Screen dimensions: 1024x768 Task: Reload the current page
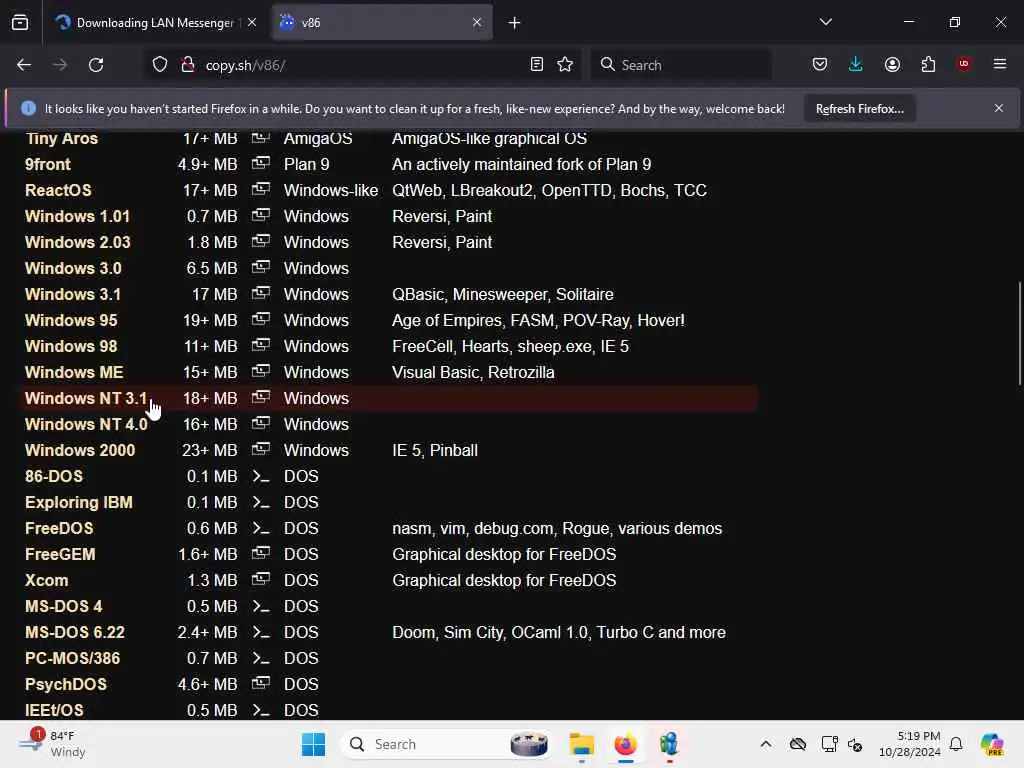96,65
